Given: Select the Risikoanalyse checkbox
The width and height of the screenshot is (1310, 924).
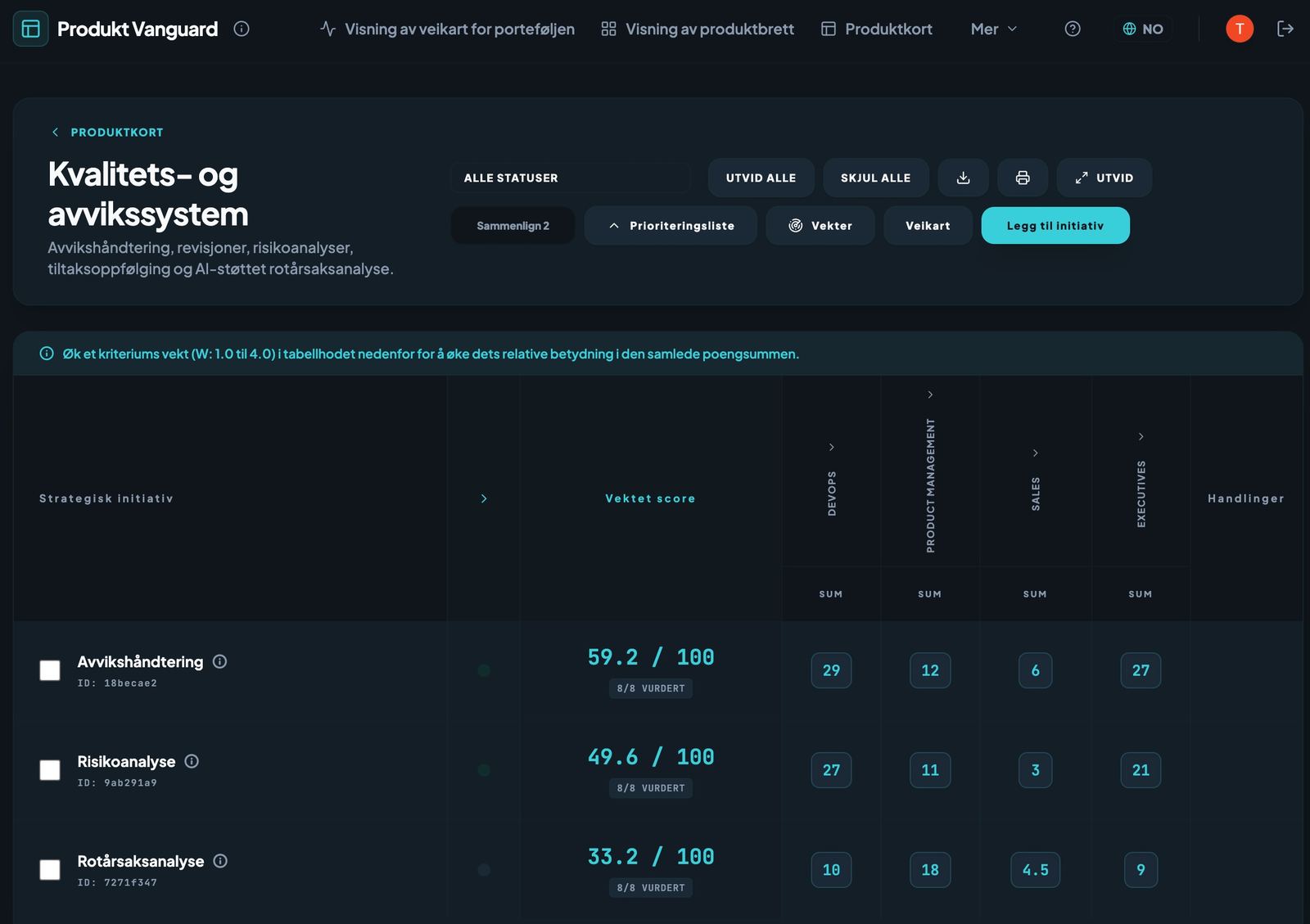Looking at the screenshot, I should (50, 770).
